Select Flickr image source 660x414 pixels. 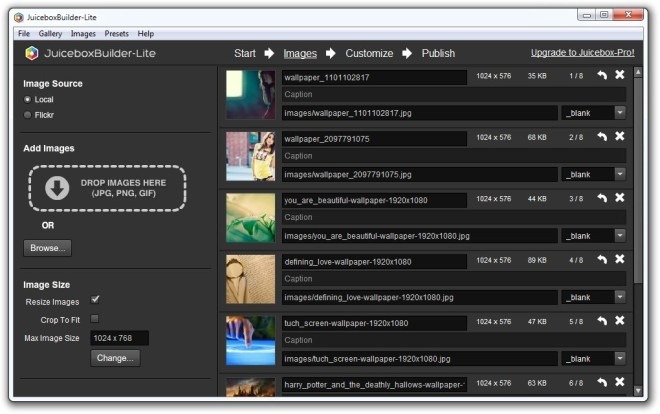(28, 115)
